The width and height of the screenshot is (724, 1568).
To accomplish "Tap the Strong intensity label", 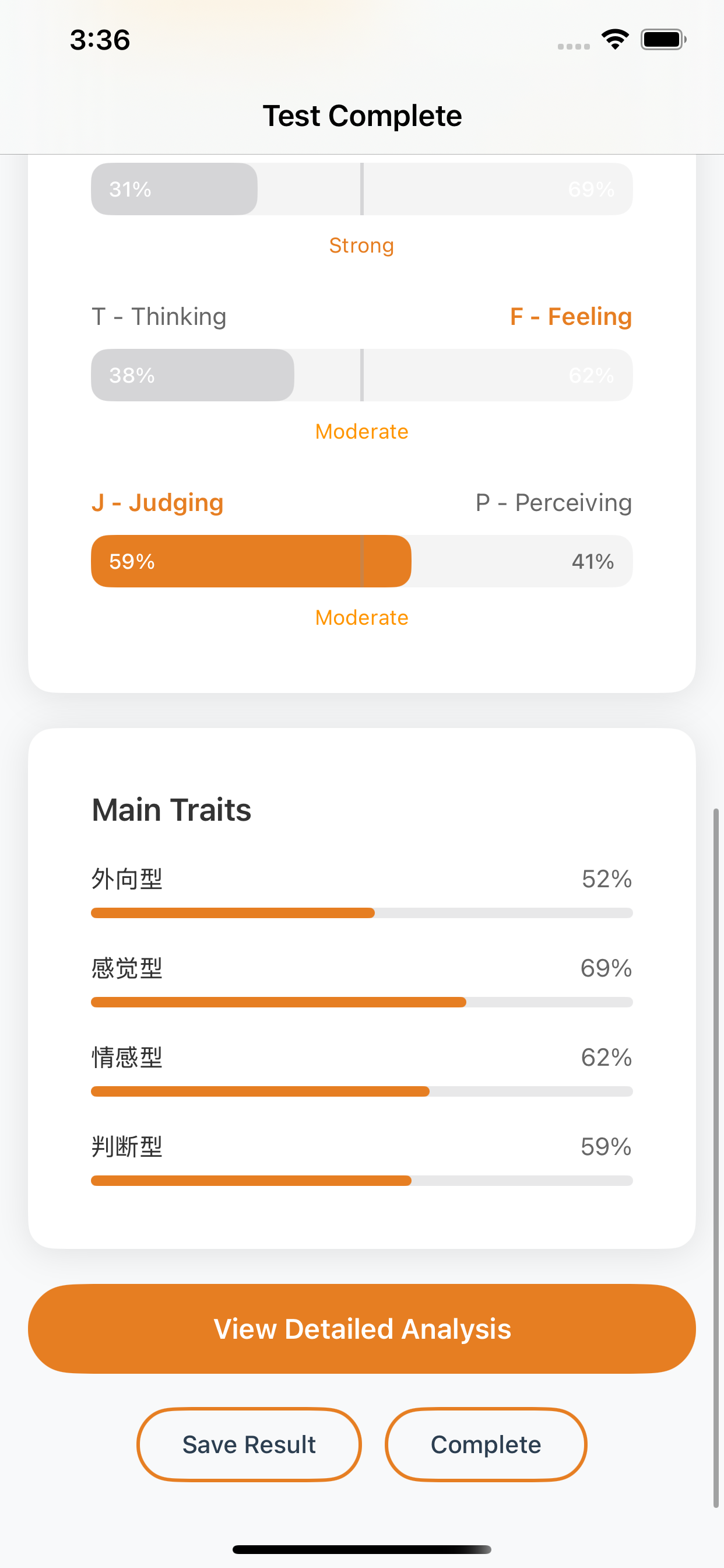I will pos(361,246).
